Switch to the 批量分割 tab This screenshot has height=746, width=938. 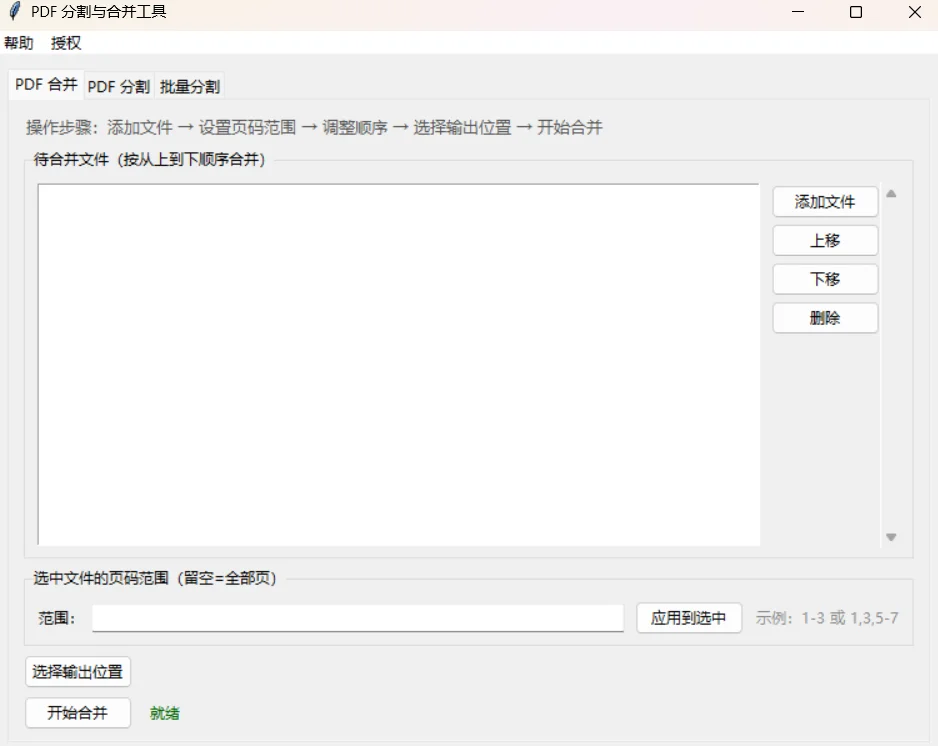[x=190, y=87]
